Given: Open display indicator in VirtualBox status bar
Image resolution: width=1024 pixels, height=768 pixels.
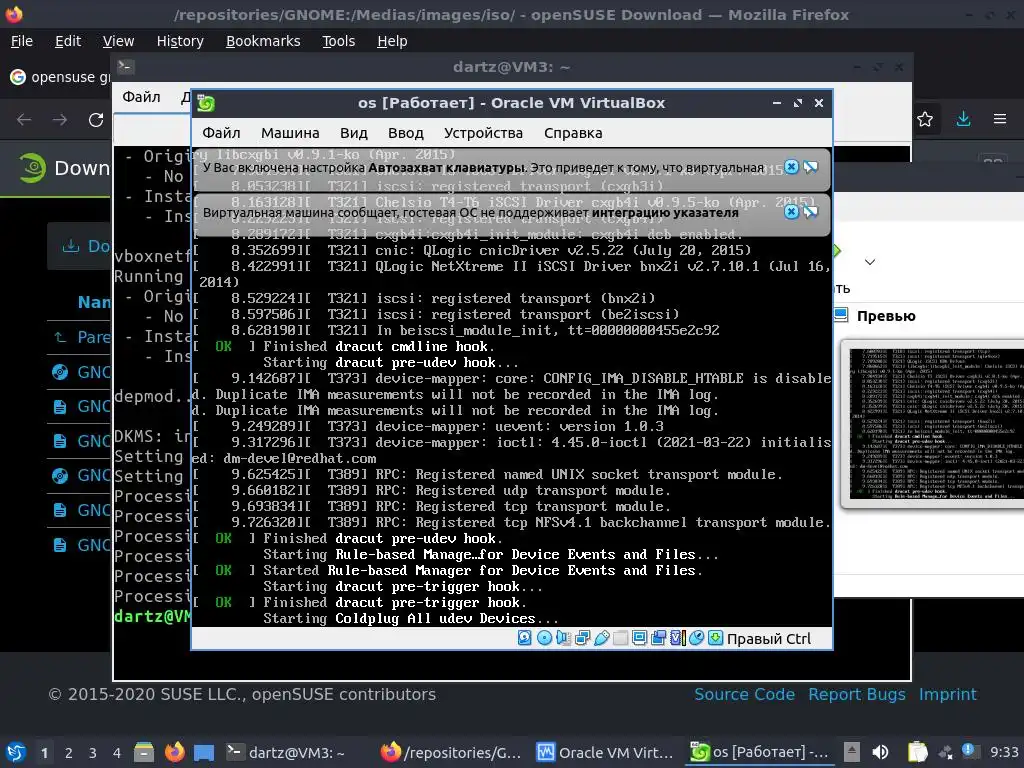Looking at the screenshot, I should pos(639,638).
